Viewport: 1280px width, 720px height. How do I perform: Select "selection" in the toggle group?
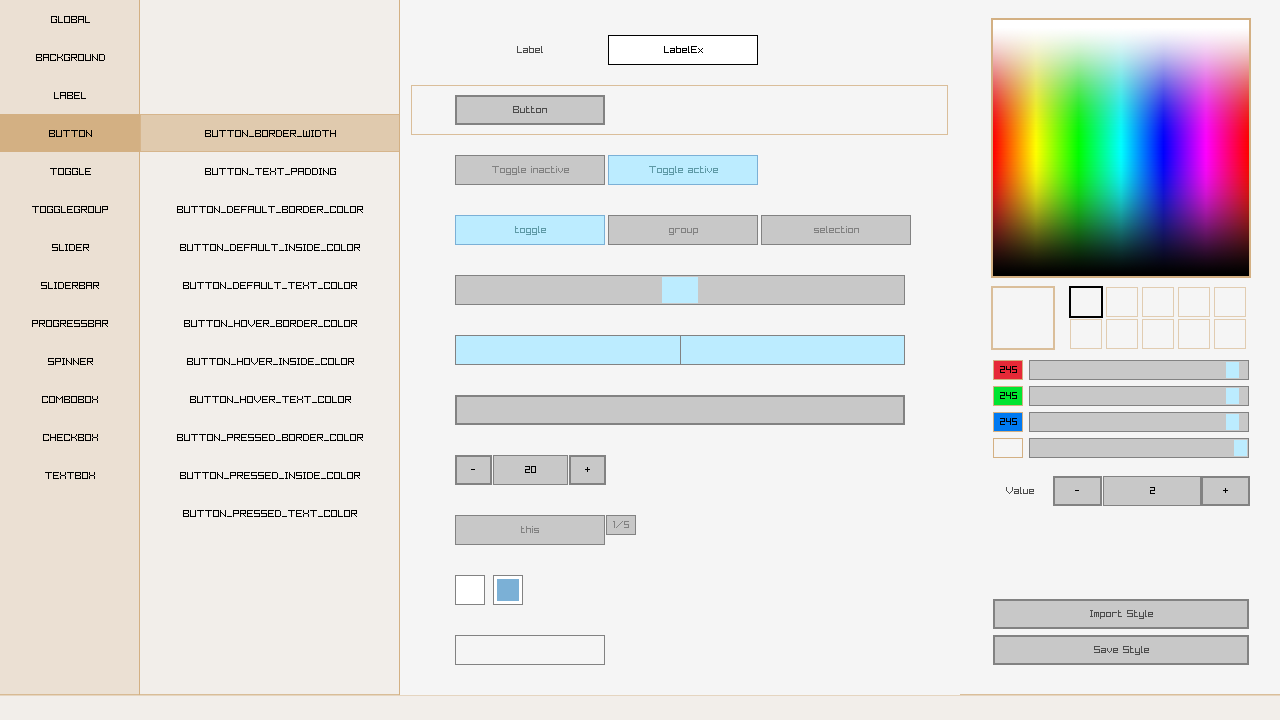coord(836,230)
